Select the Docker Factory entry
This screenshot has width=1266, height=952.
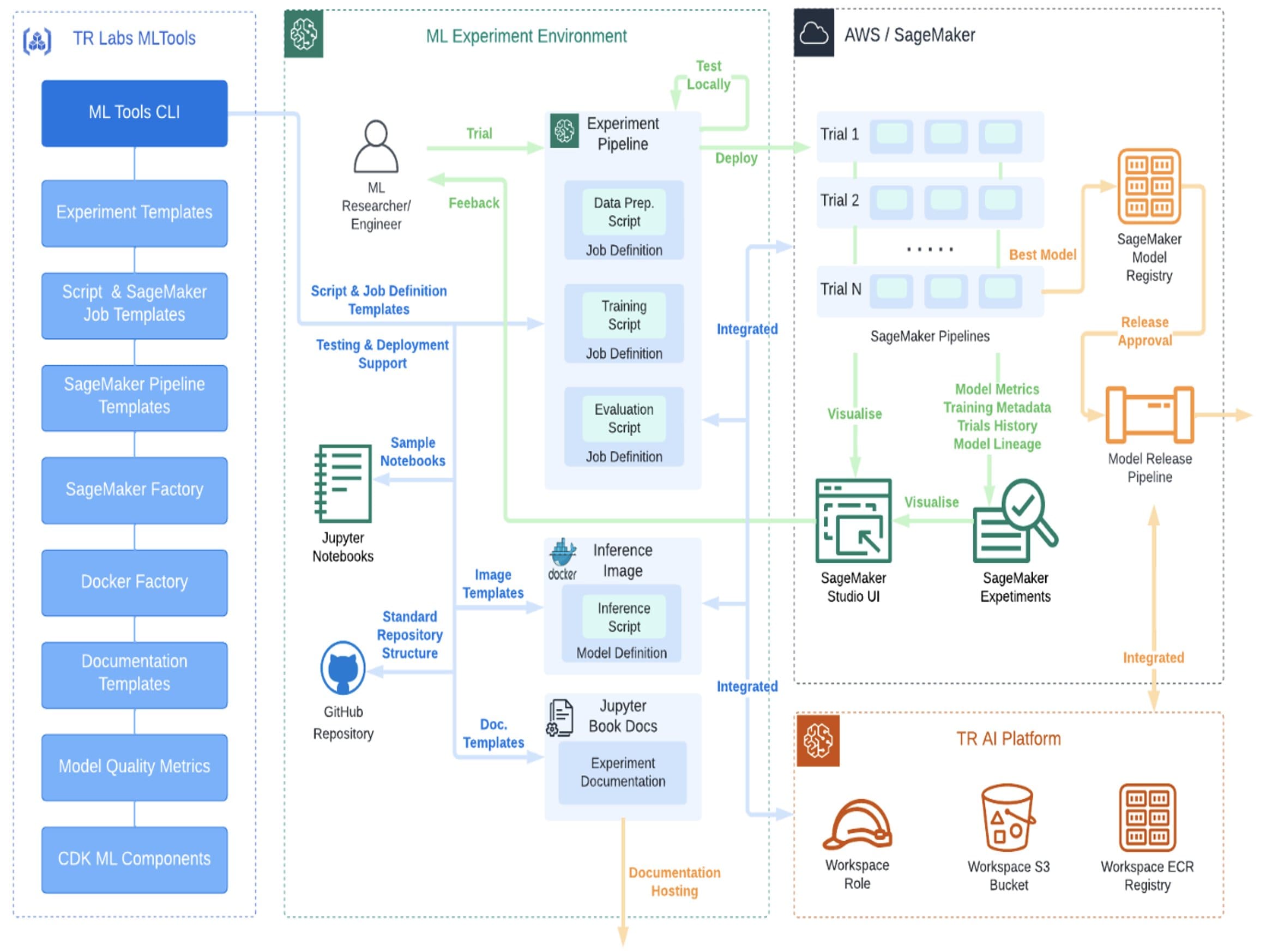point(135,582)
